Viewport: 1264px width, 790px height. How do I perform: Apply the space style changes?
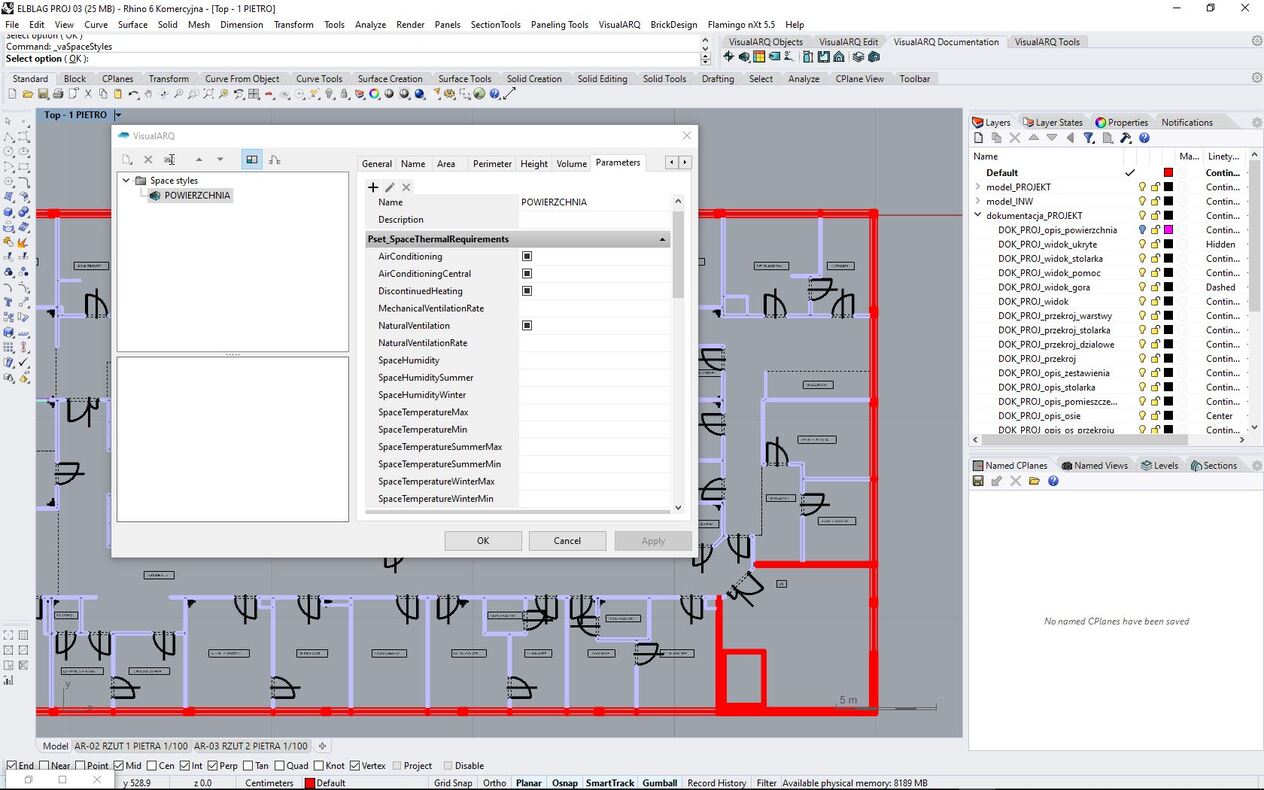pyautogui.click(x=652, y=540)
